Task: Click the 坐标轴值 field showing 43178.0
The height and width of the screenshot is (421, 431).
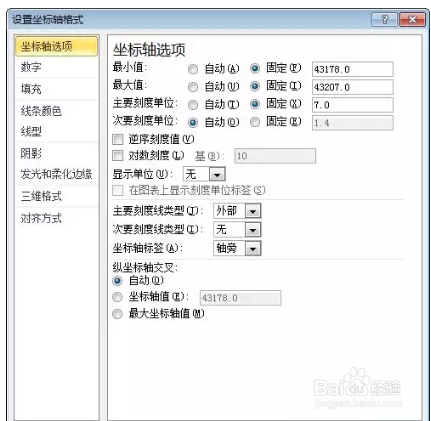Action: [x=240, y=298]
